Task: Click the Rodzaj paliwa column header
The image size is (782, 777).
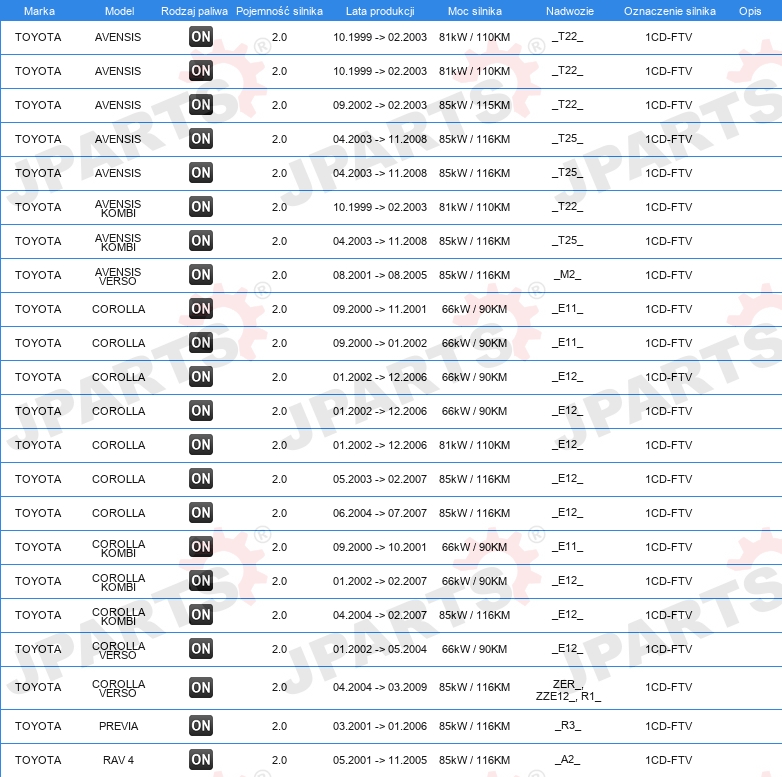Action: pos(195,11)
